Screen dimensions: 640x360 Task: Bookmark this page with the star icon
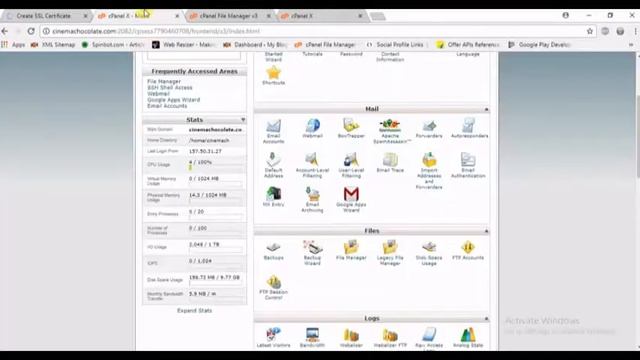point(589,31)
